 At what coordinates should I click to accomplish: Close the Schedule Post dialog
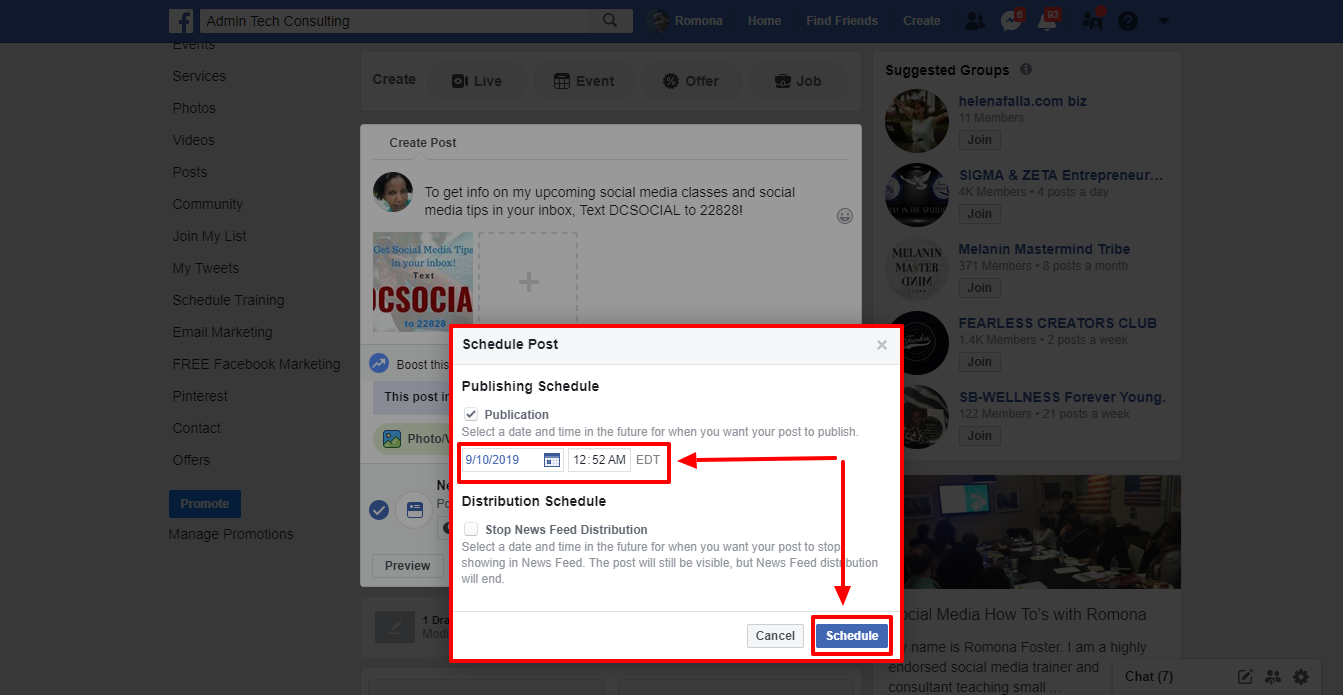pyautogui.click(x=881, y=345)
